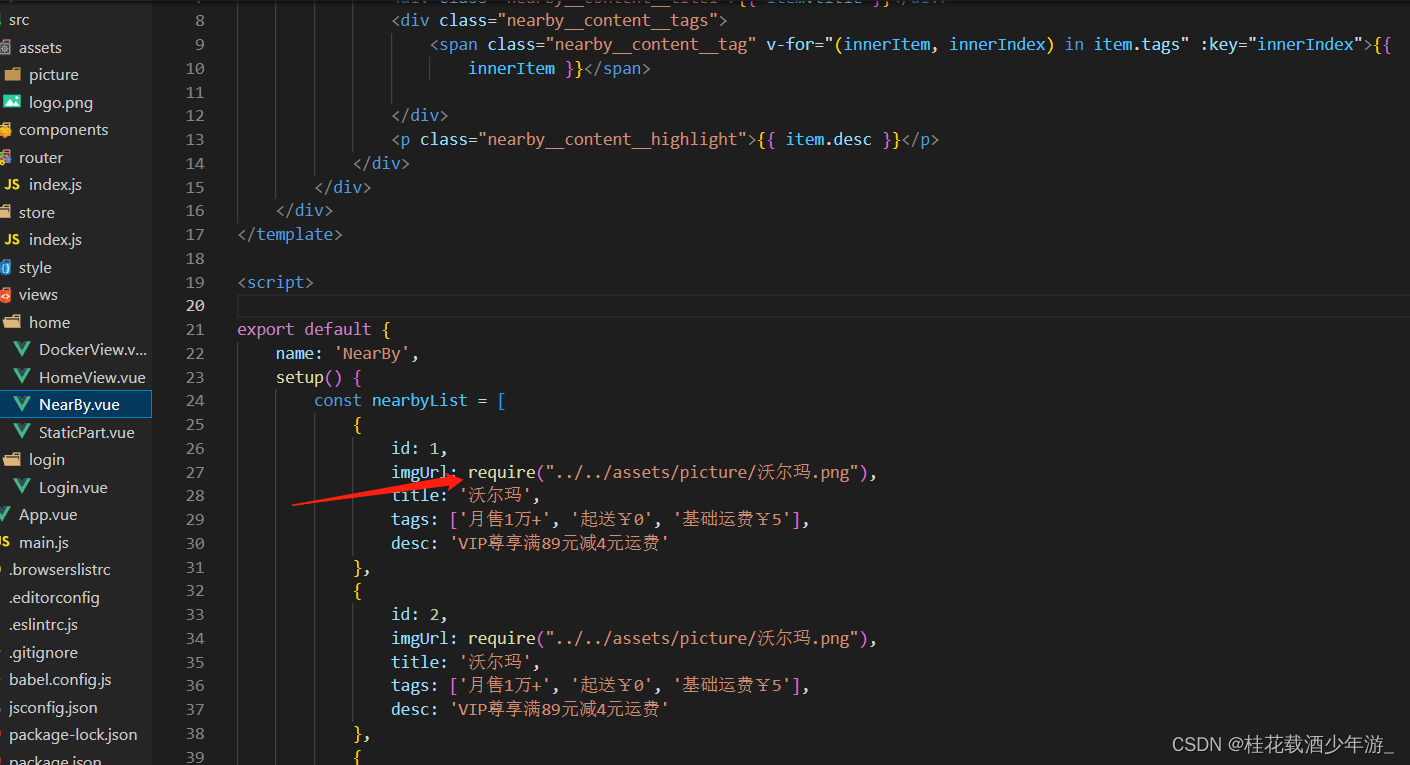Click the Vue icon beside App.vue
The width and height of the screenshot is (1410, 765).
pyautogui.click(x=6, y=515)
